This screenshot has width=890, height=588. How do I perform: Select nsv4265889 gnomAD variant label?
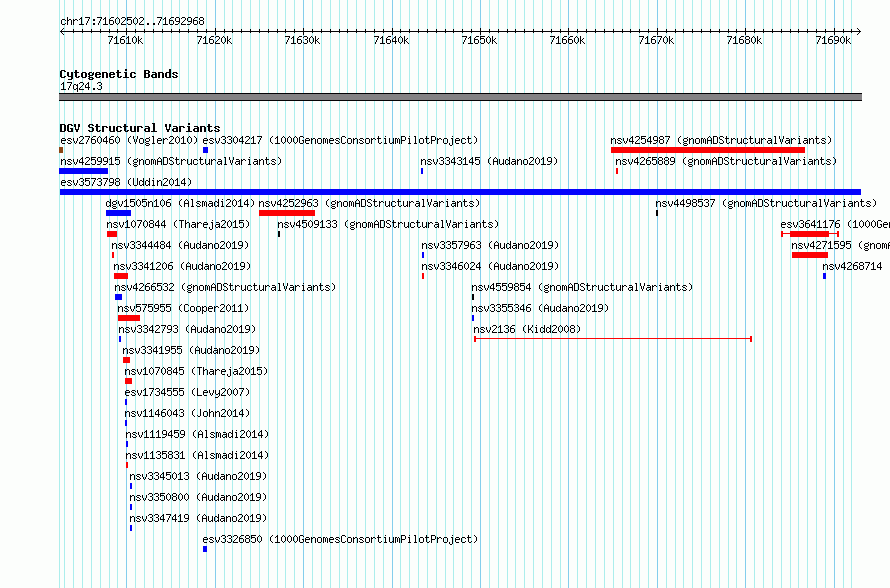point(727,161)
